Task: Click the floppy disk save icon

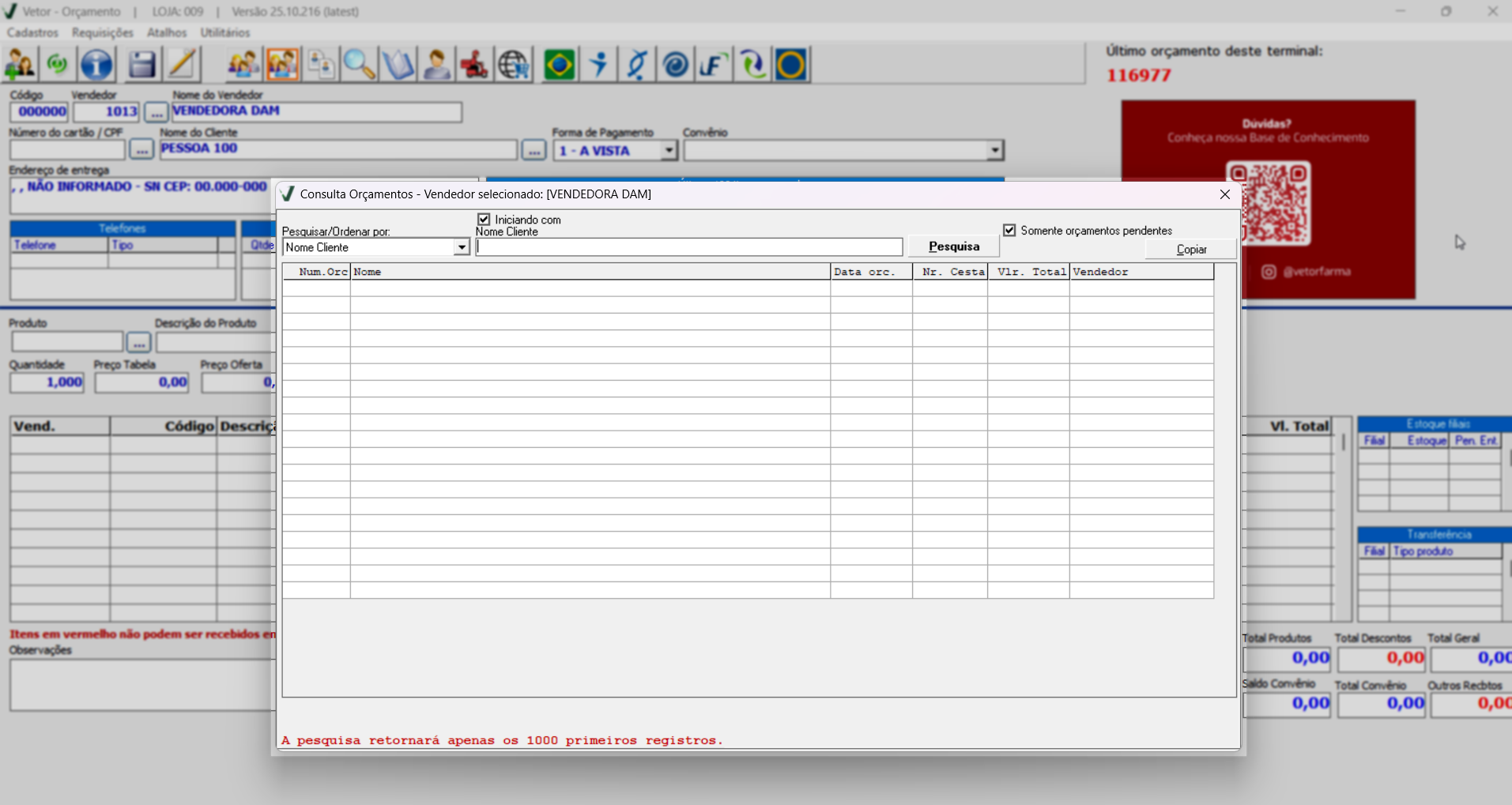Action: click(141, 65)
